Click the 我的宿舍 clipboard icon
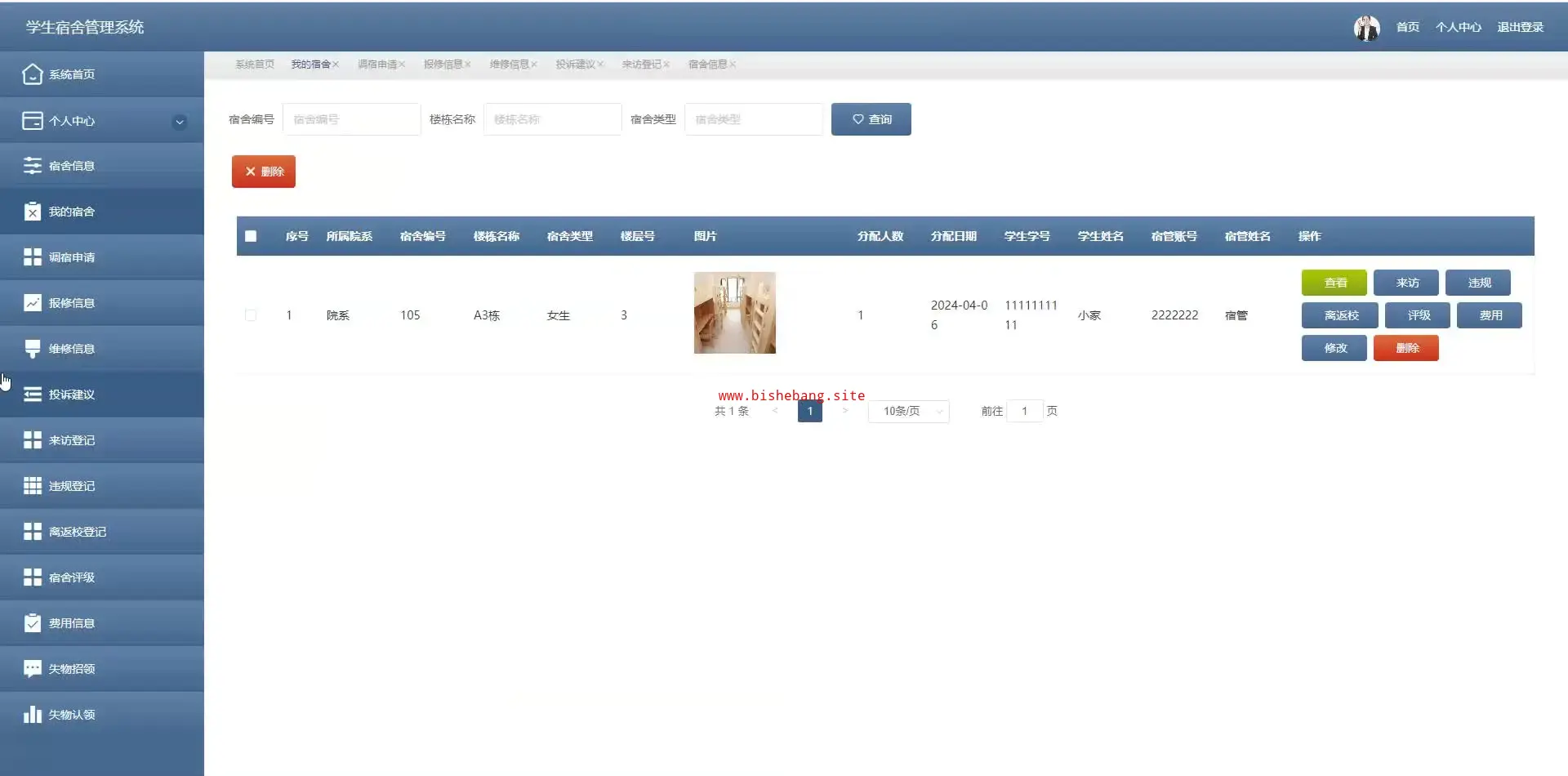 [x=32, y=212]
